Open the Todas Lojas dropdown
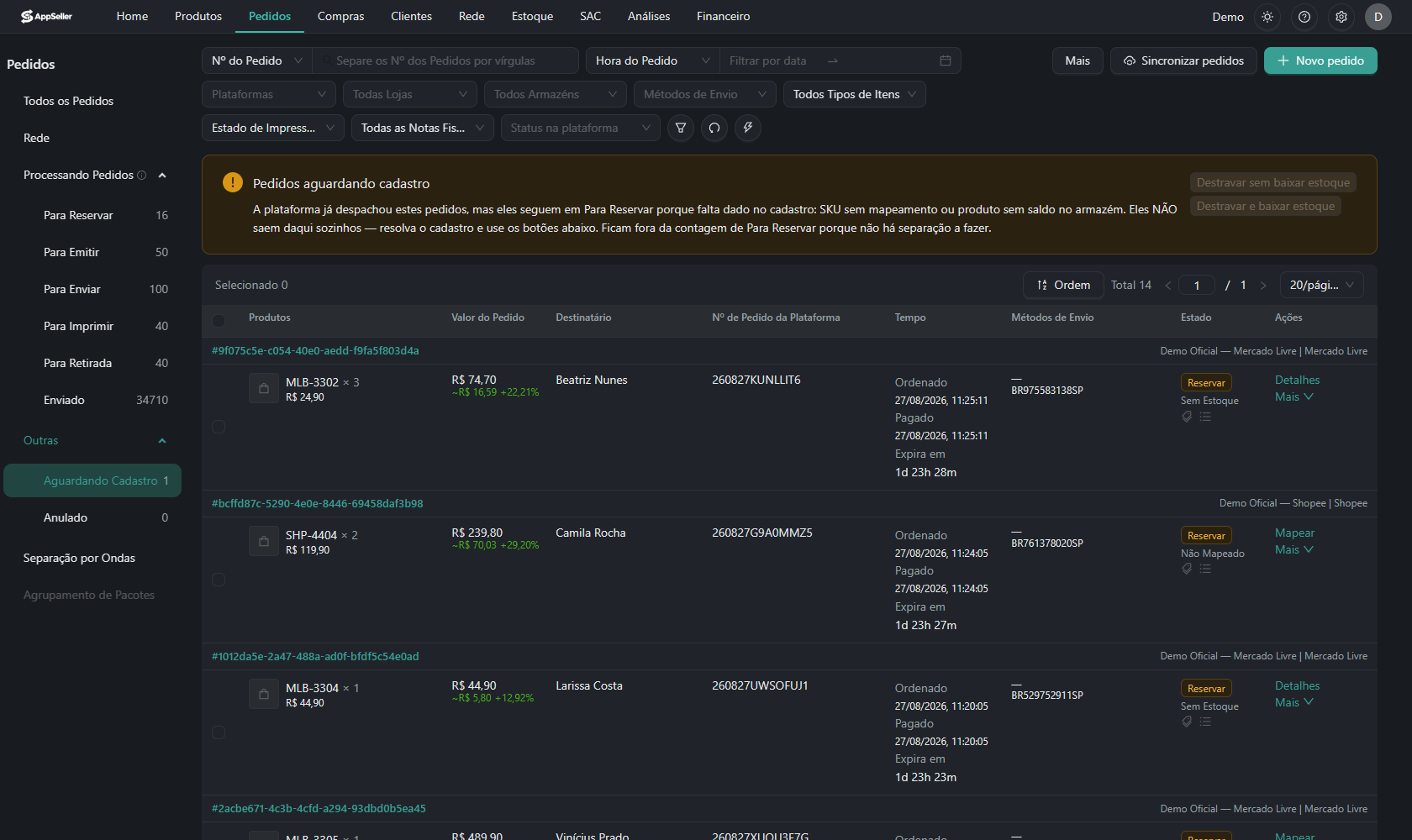Screen dimensions: 1412x840 click(410, 94)
